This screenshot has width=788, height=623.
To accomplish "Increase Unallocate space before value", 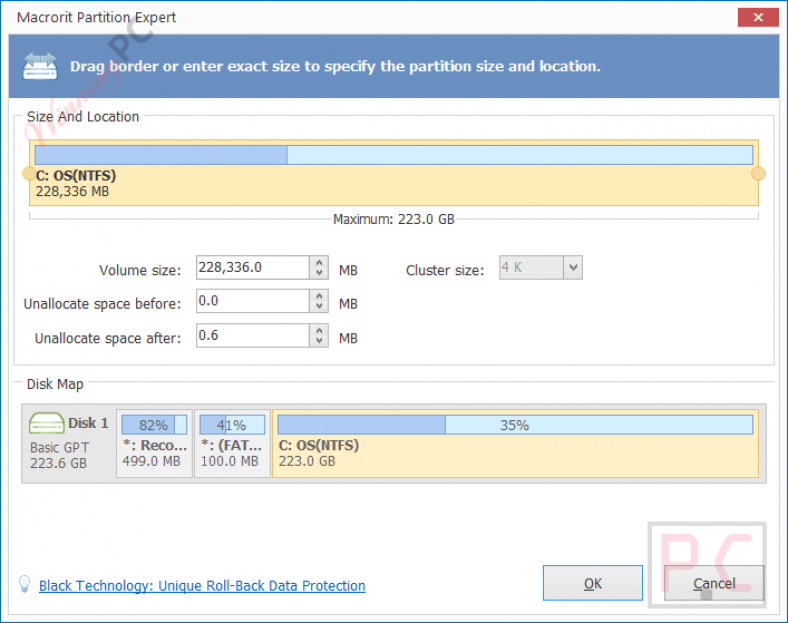I will point(319,296).
